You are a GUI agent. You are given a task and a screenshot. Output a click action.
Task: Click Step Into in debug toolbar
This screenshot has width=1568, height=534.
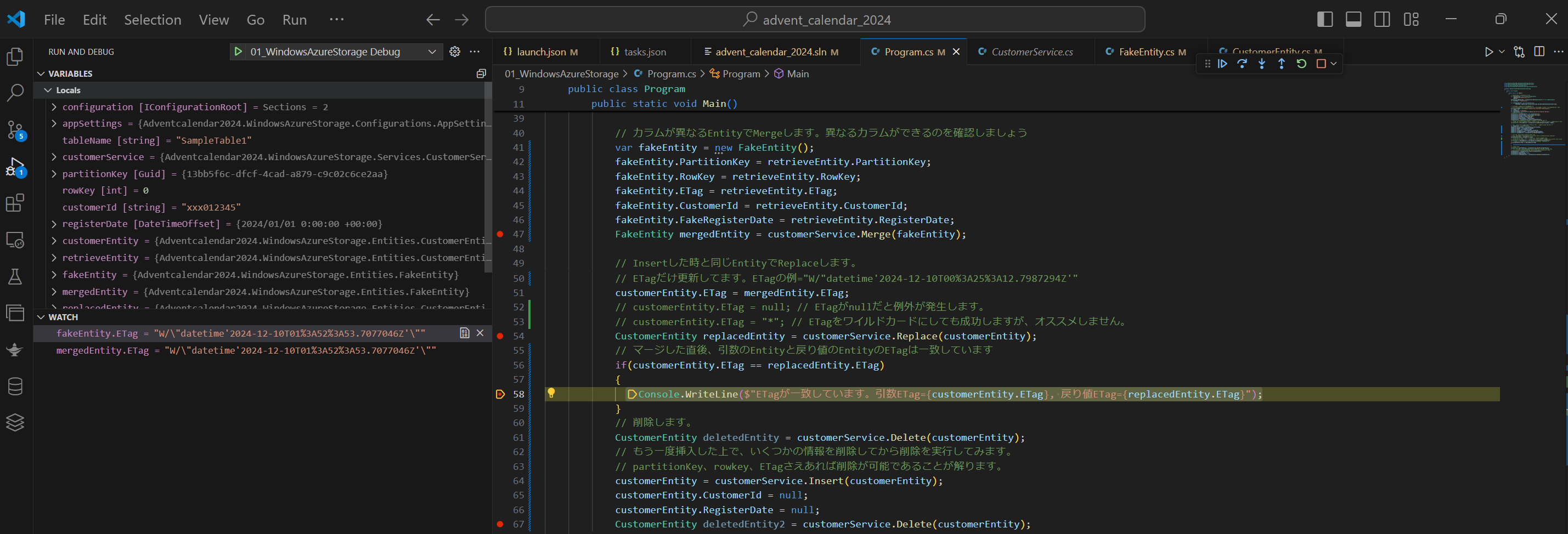[1262, 64]
